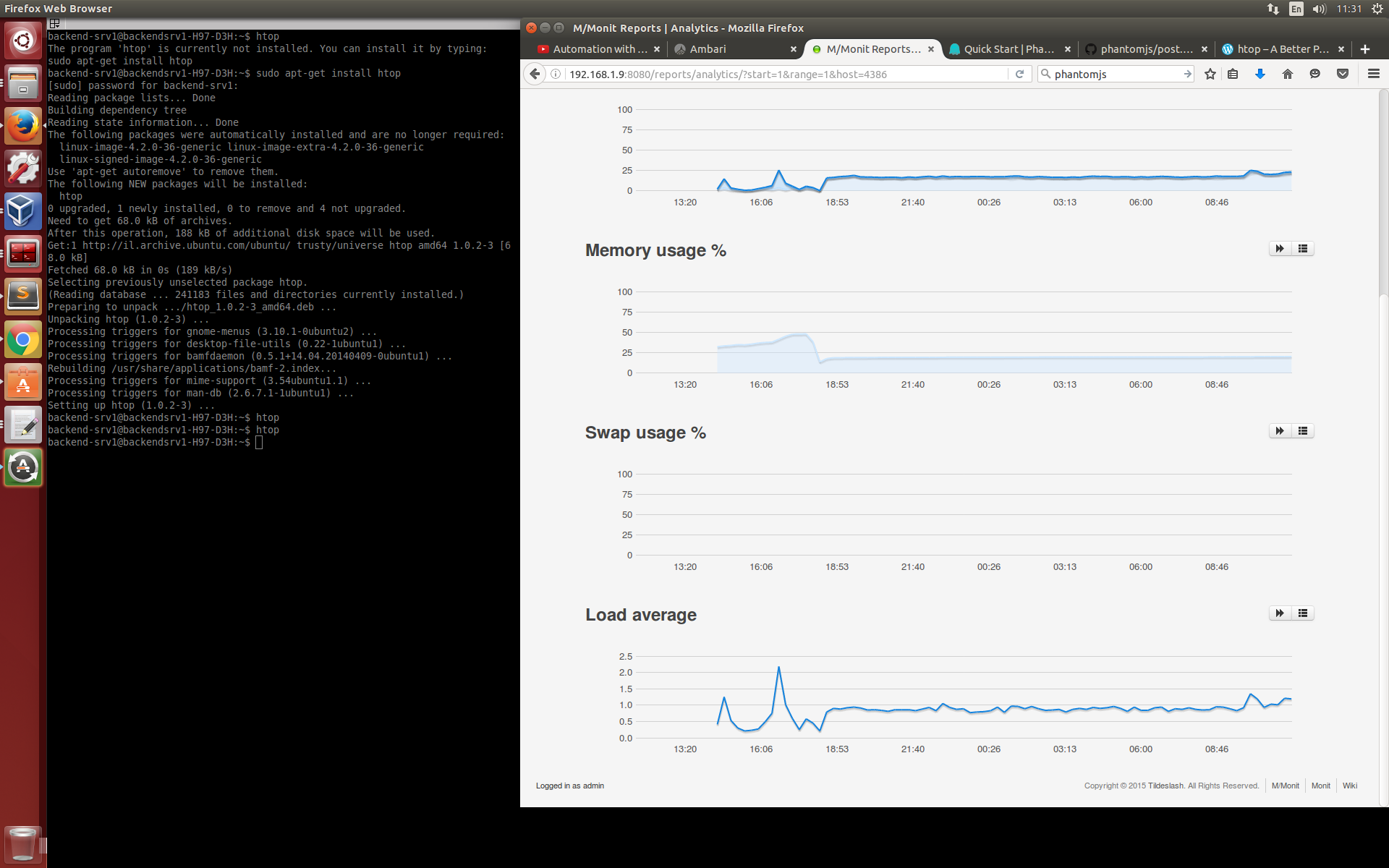
Task: Close the Ambari tab
Action: pyautogui.click(x=794, y=49)
